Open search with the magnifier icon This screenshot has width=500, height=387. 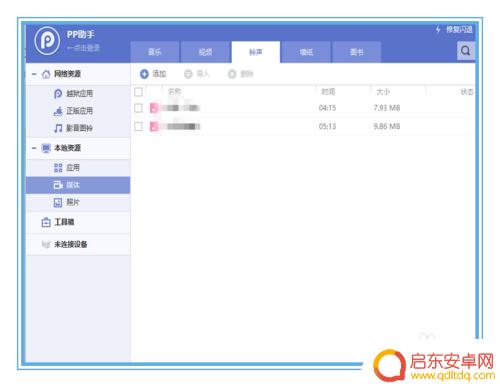(465, 51)
